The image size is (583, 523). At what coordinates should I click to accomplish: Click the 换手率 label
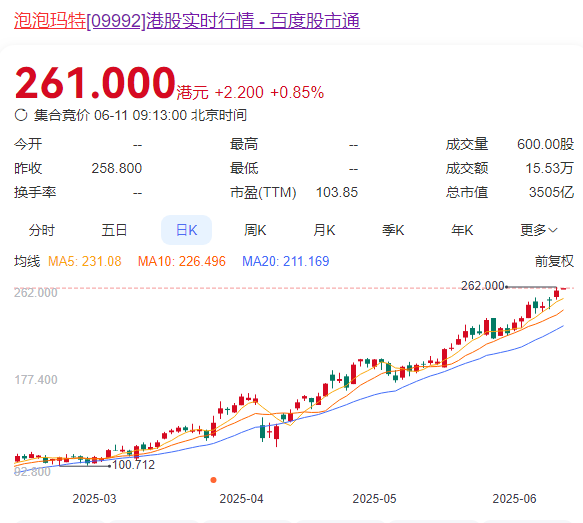click(x=35, y=193)
